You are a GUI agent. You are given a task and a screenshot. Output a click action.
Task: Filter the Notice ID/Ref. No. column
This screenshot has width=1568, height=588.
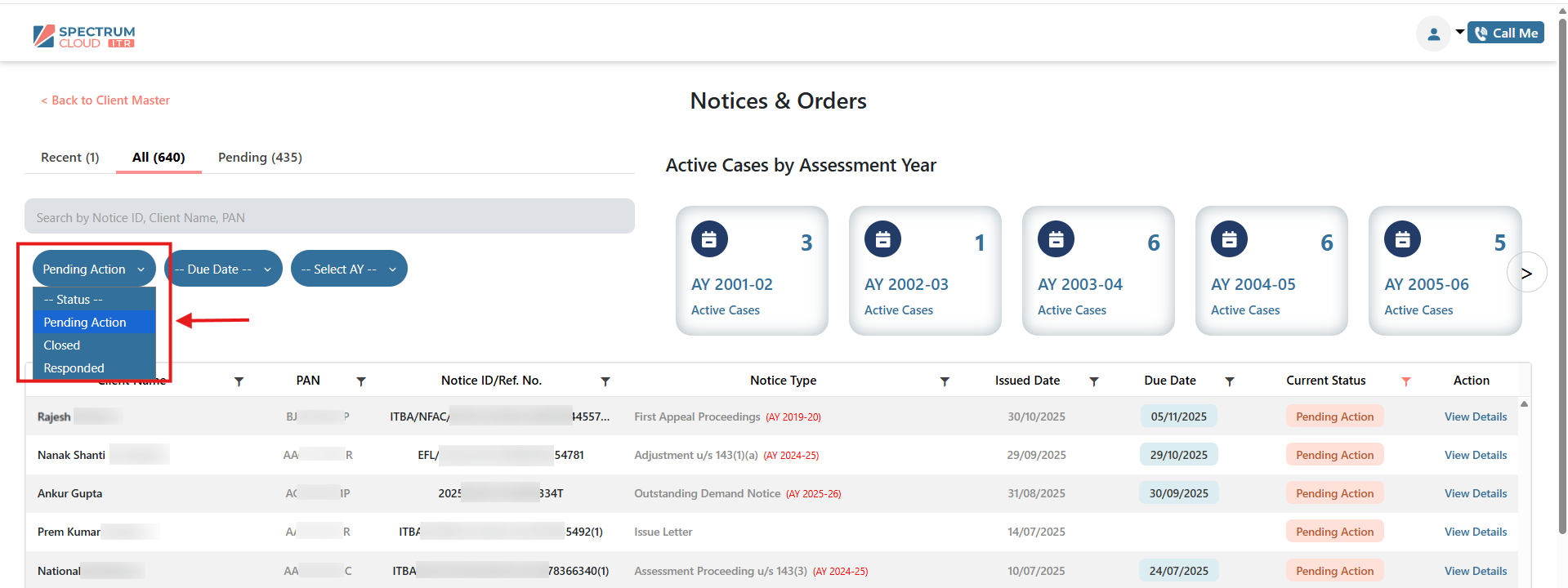tap(605, 381)
